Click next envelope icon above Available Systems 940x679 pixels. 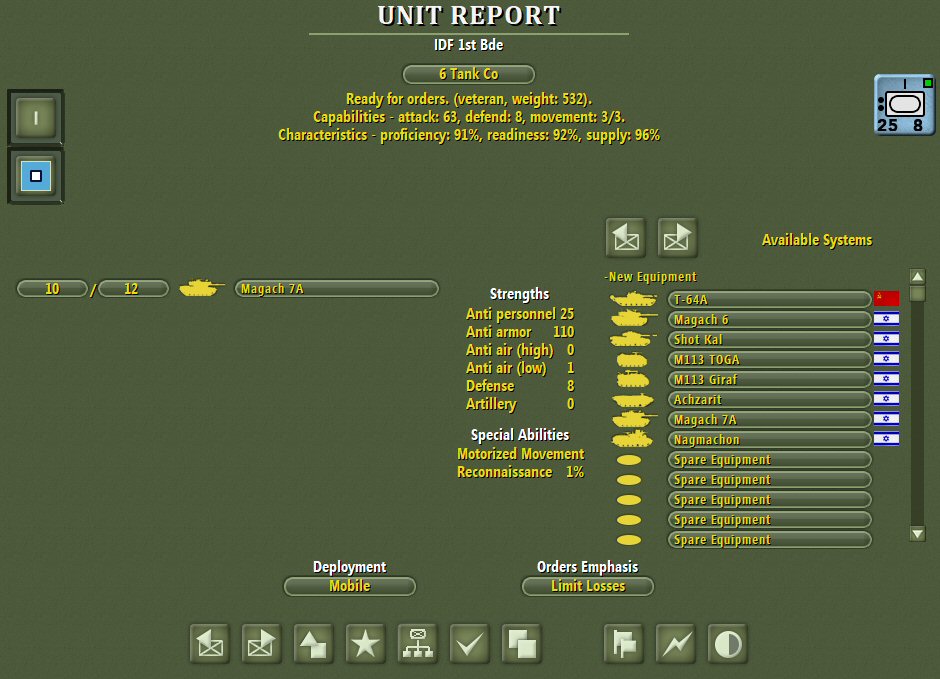click(677, 238)
